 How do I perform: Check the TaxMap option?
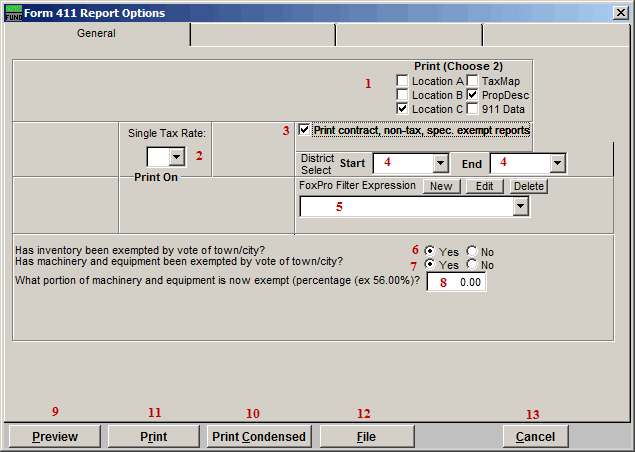tap(472, 80)
